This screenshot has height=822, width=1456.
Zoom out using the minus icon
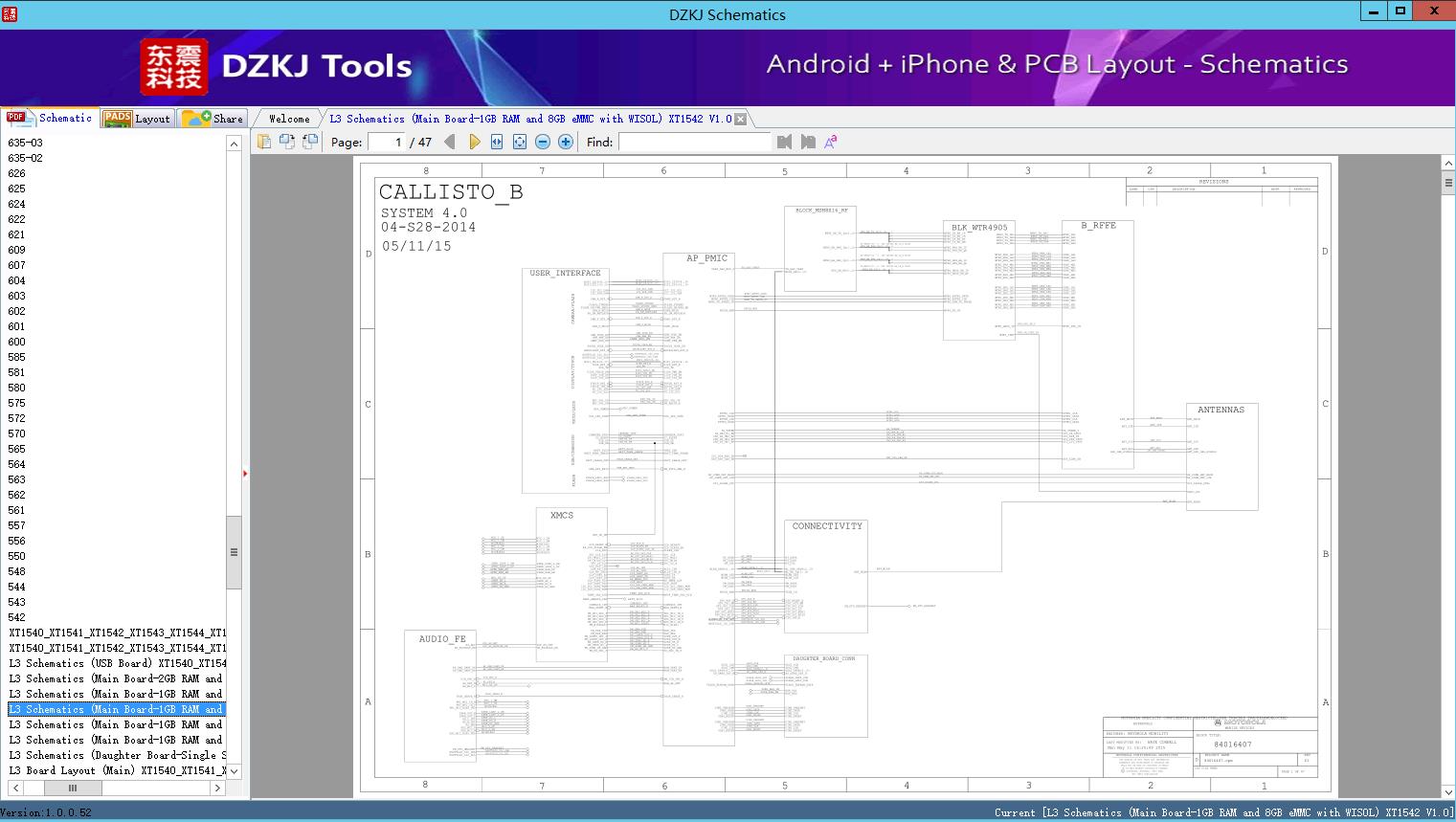pos(542,141)
